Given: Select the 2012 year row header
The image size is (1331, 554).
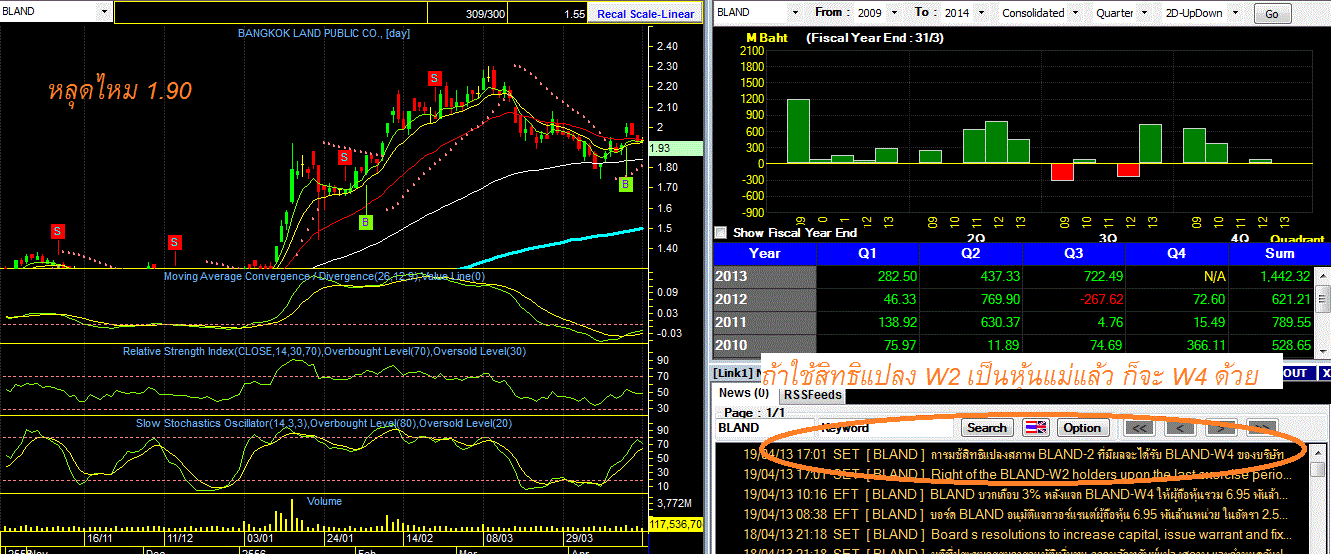Looking at the screenshot, I should pos(764,299).
